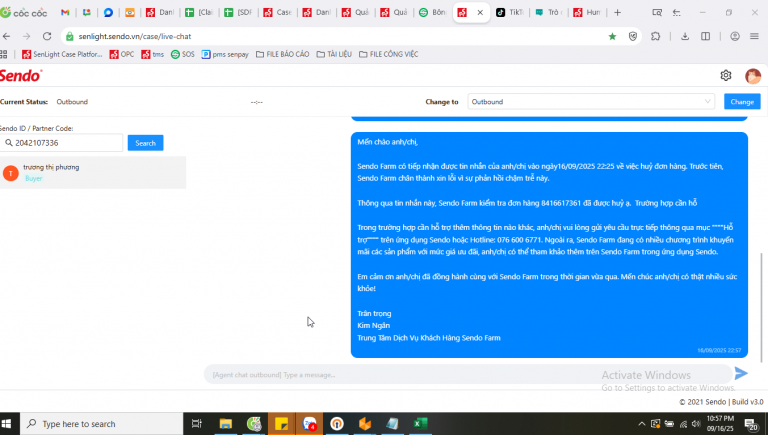Click the blue Change button
Viewport: 768px width, 435px height.
pyautogui.click(x=742, y=102)
